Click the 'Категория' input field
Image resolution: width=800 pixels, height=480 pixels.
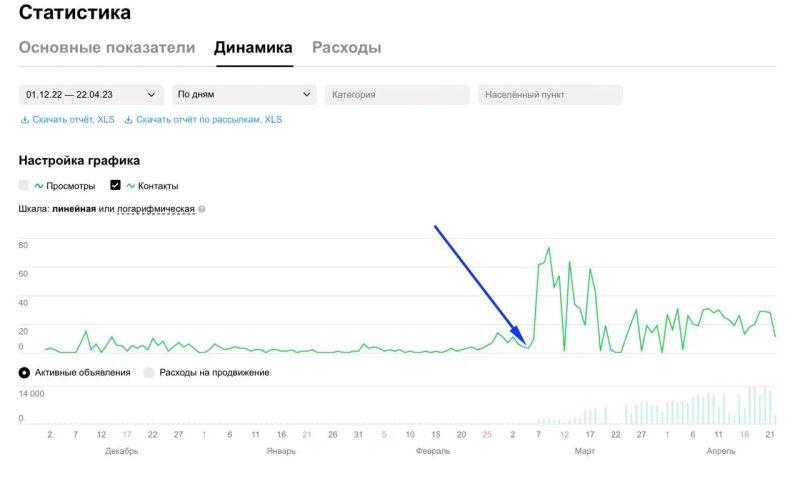[397, 95]
